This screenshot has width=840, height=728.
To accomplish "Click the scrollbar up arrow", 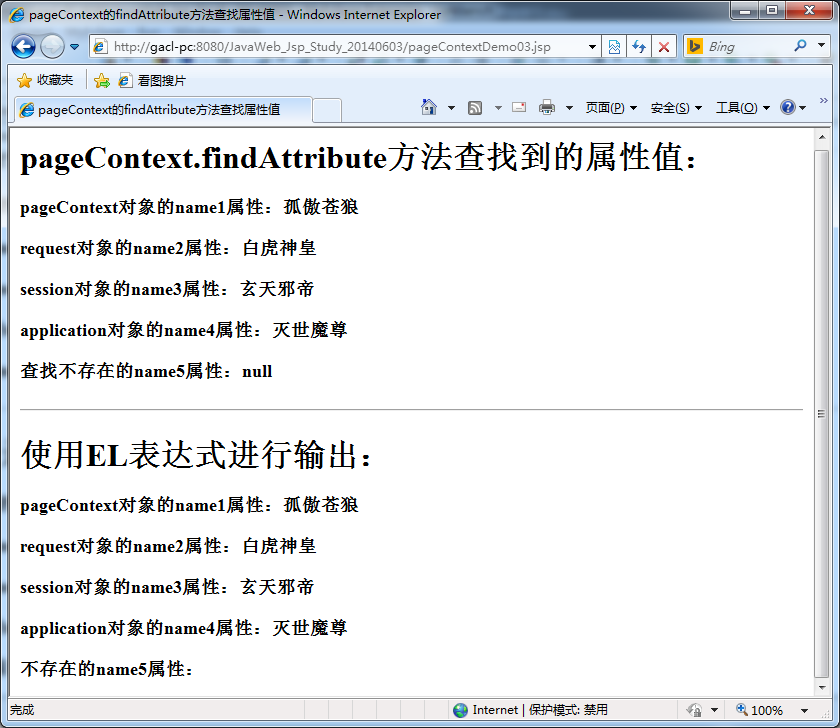I will pyautogui.click(x=822, y=137).
